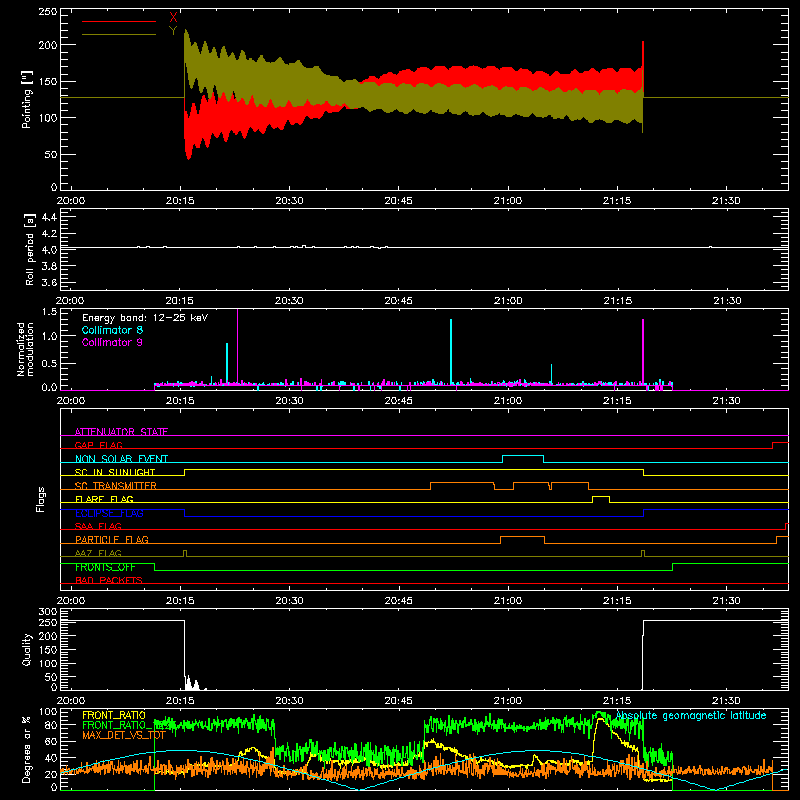Click the cyan modulation spike near 20:21
The width and height of the screenshot is (800, 800).
(227, 363)
